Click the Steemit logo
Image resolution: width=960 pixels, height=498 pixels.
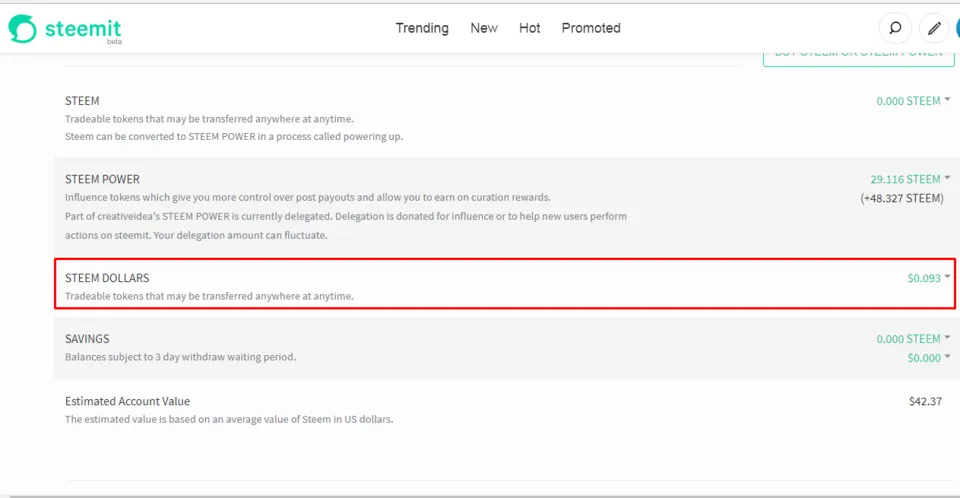click(x=65, y=29)
